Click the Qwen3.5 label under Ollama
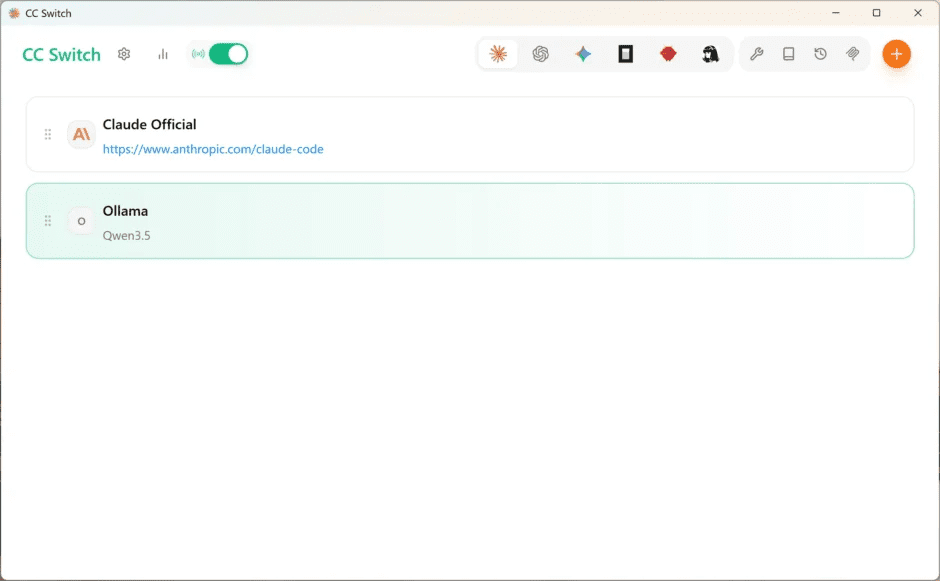This screenshot has height=581, width=940. 126,236
